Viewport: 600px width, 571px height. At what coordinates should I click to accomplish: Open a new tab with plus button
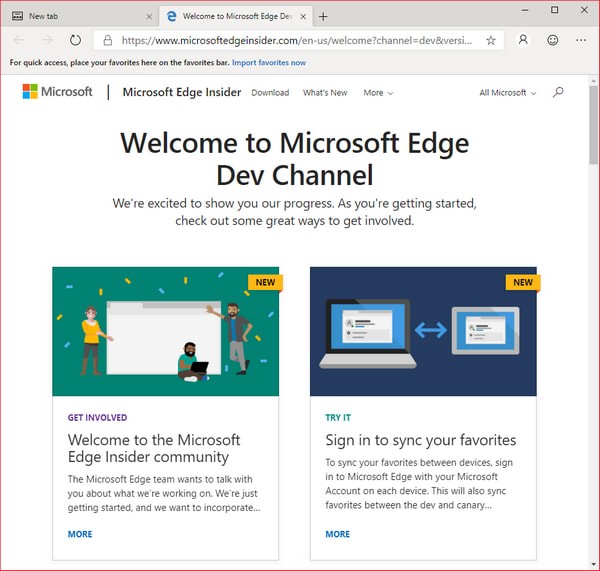(x=323, y=16)
